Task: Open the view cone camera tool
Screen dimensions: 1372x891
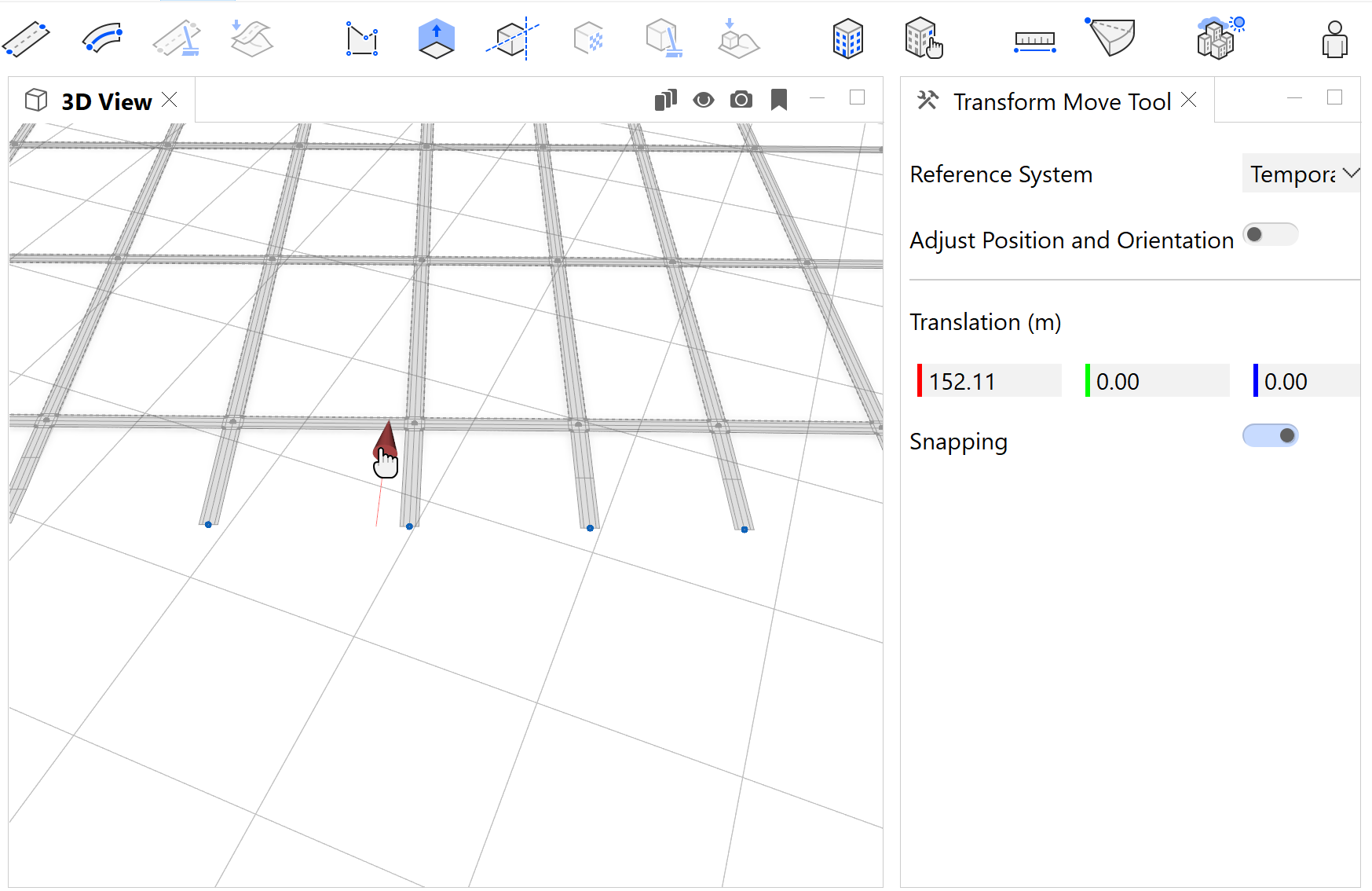Action: (x=1110, y=35)
